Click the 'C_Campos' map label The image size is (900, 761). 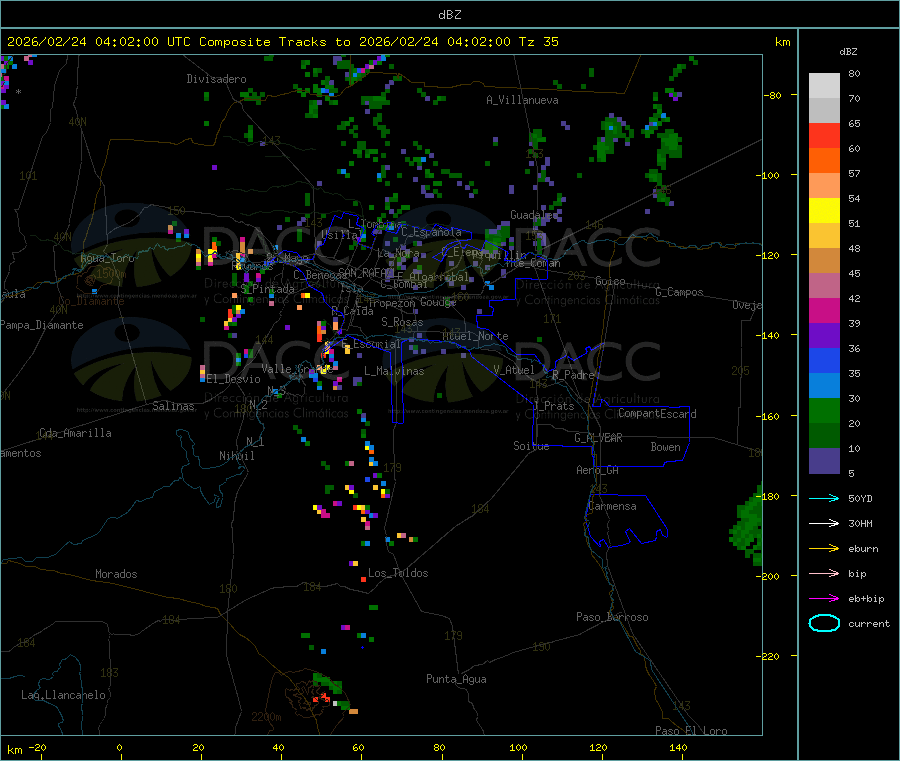coord(680,293)
